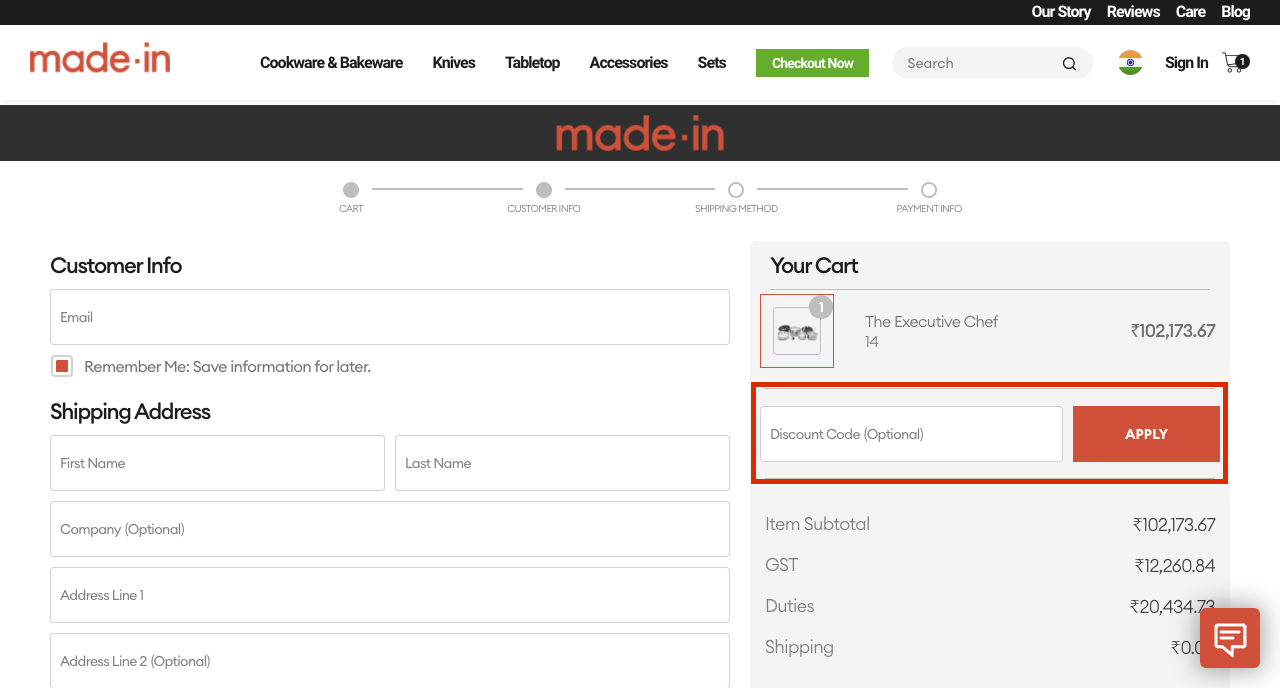Toggle Remember Me checkbox
Image resolution: width=1280 pixels, height=688 pixels.
[x=62, y=366]
